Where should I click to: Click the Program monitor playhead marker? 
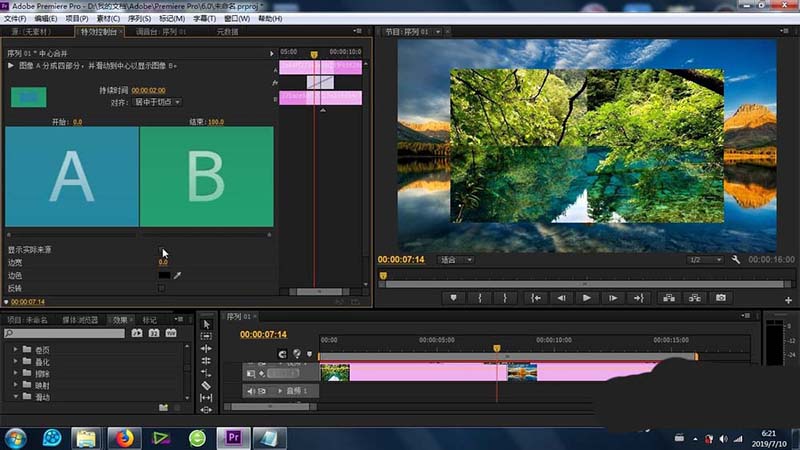[383, 276]
